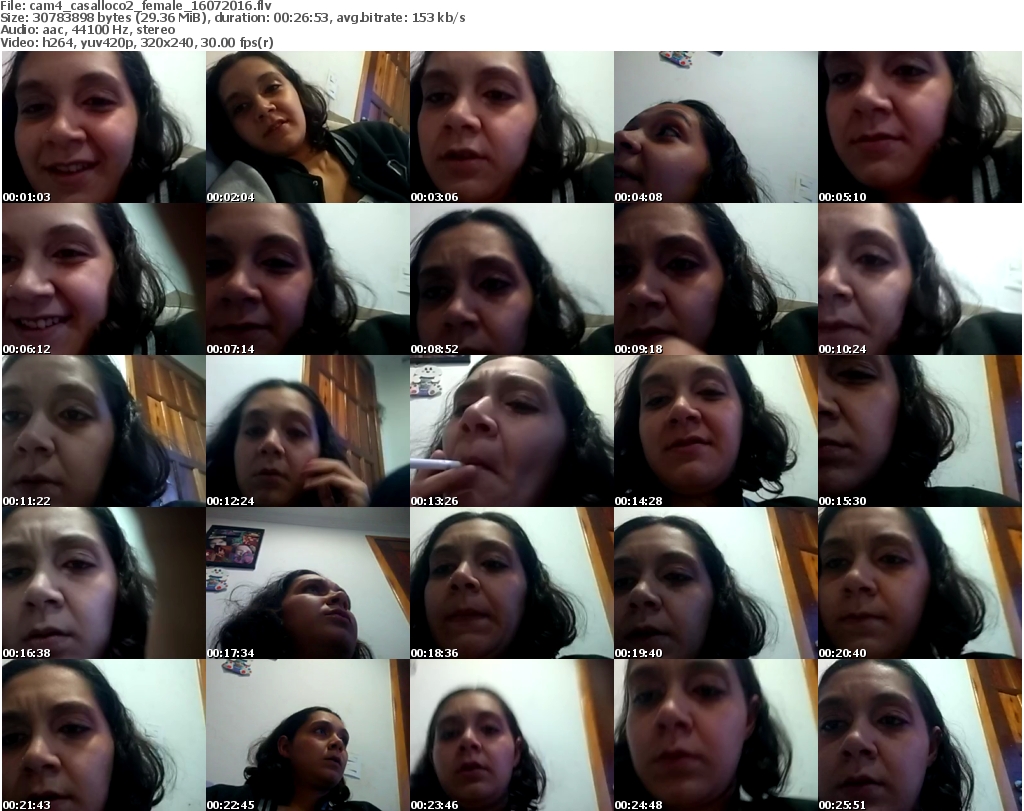Select the frame stamped 00:09:18

tap(715, 279)
